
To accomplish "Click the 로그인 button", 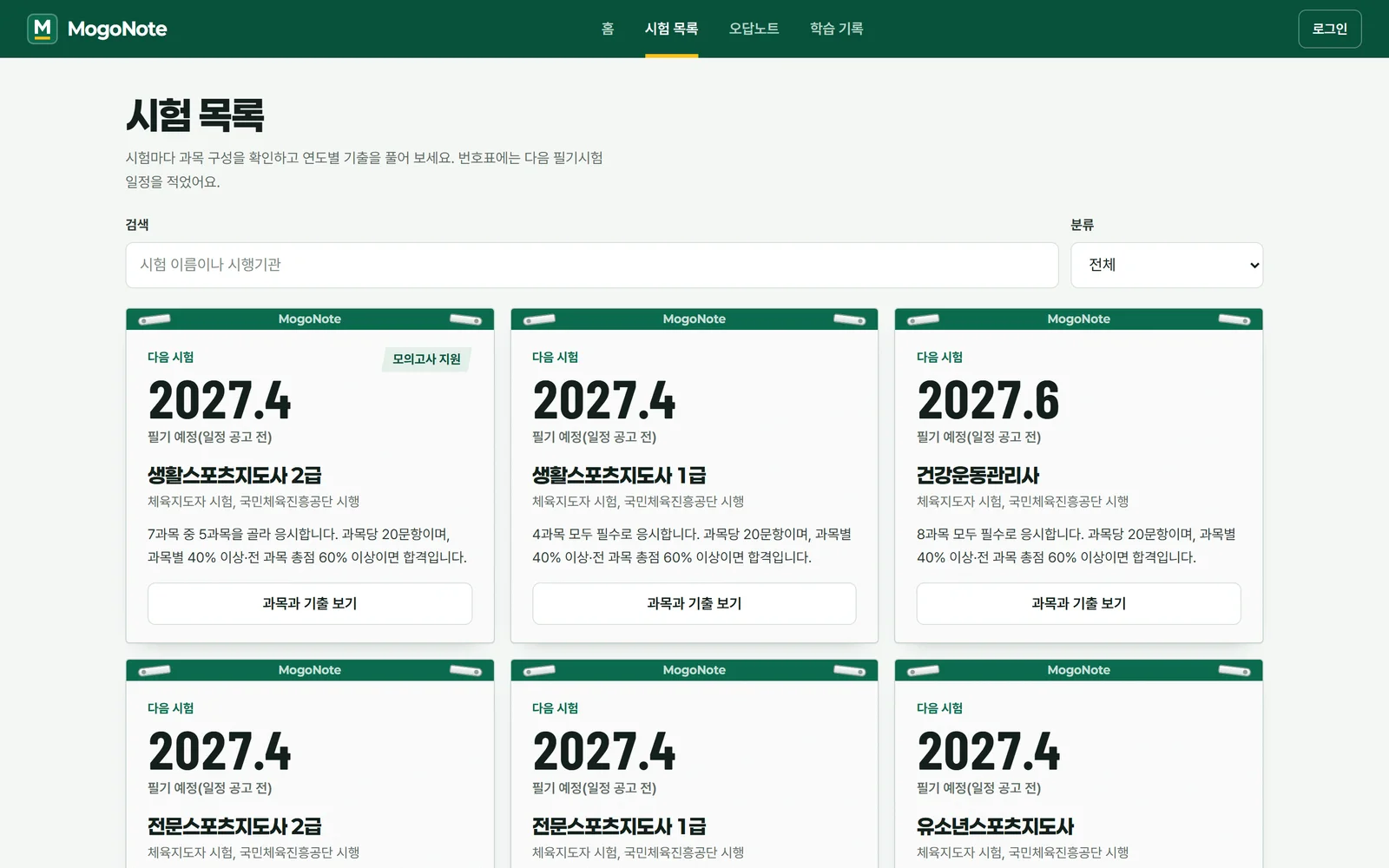I will (1329, 29).
